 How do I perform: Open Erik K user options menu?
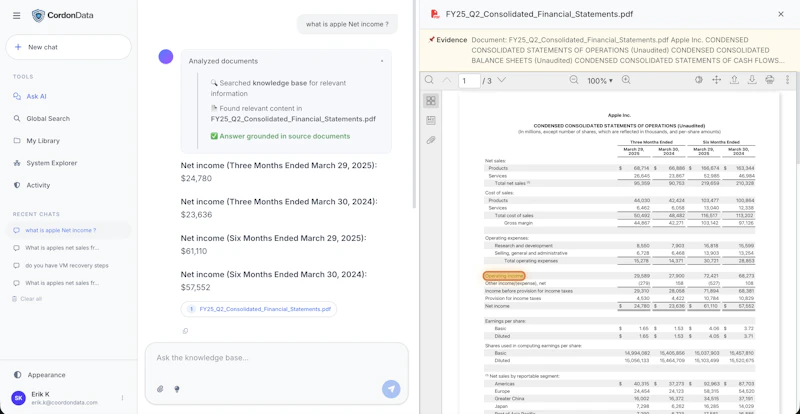tap(122, 398)
